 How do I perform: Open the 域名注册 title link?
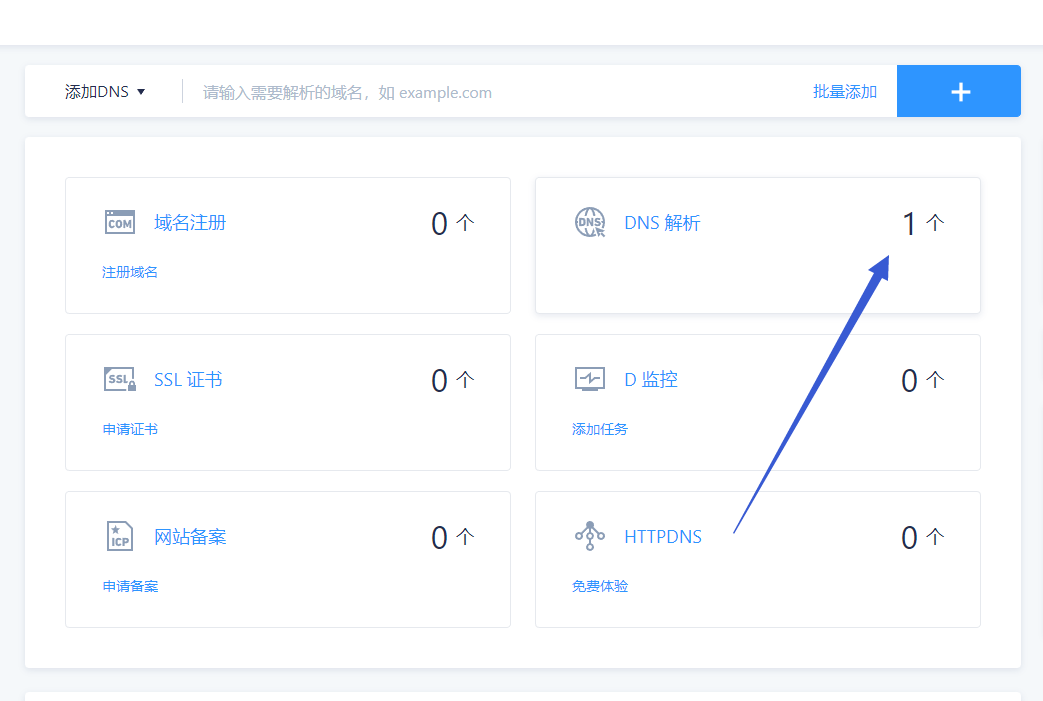click(x=190, y=222)
